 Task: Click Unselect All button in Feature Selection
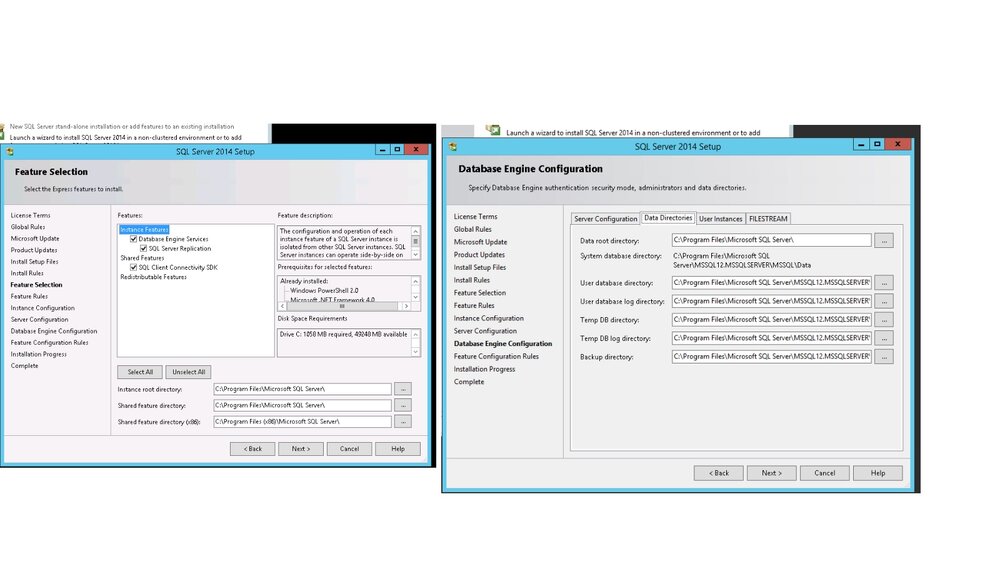click(x=188, y=372)
